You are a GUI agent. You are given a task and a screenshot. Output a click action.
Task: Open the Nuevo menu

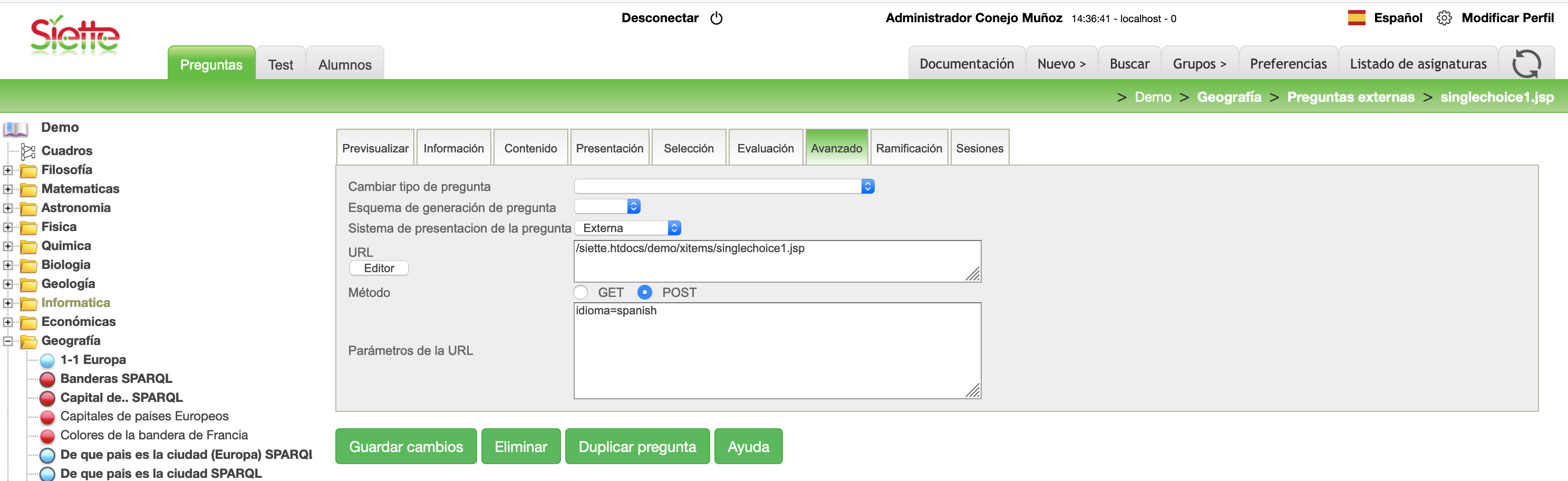(1061, 64)
